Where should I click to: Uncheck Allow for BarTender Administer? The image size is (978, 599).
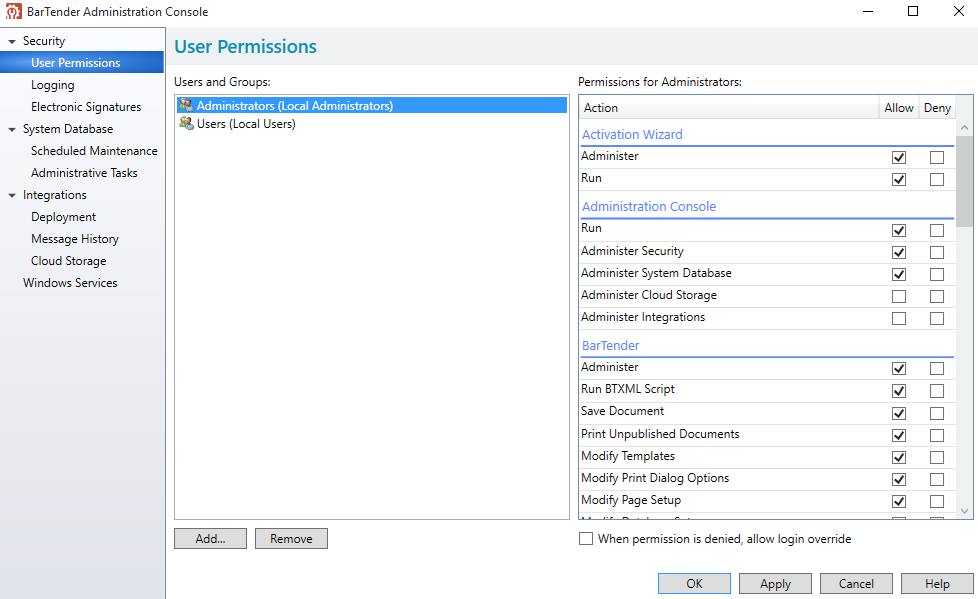(x=899, y=368)
